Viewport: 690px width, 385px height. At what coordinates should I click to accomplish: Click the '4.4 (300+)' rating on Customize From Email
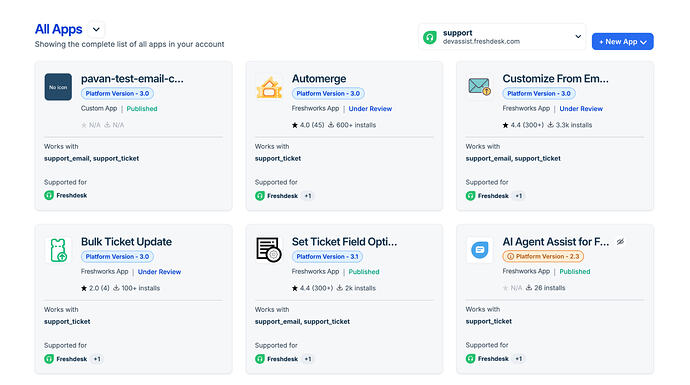tap(527, 125)
